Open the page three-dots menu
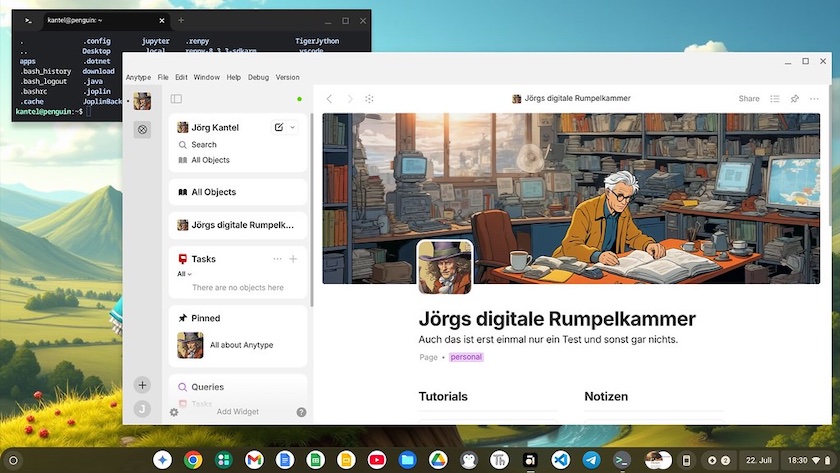This screenshot has height=473, width=840. click(x=814, y=99)
